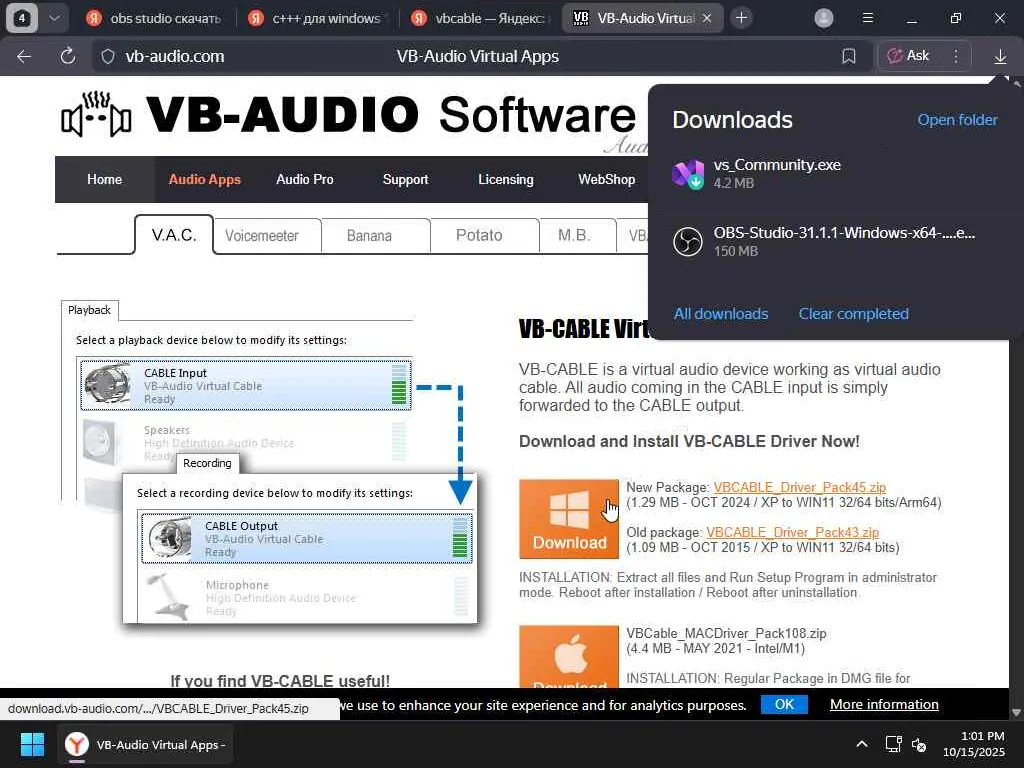
Task: Show hidden system tray icons chevron
Action: point(862,744)
